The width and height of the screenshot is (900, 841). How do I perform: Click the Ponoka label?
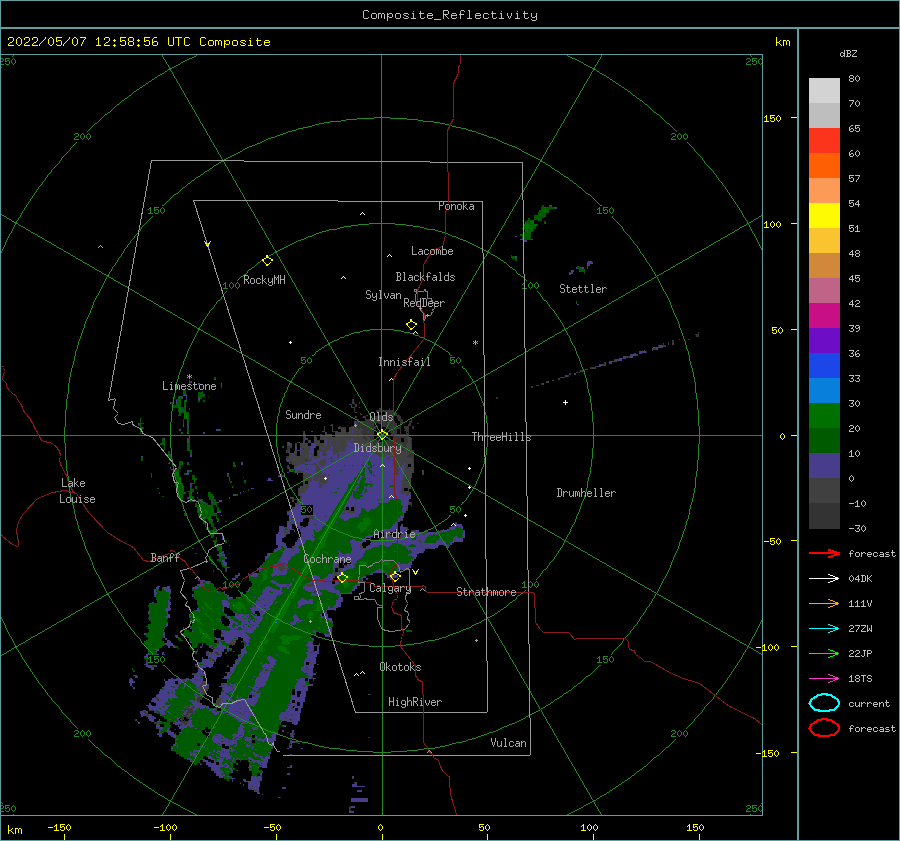[x=456, y=206]
